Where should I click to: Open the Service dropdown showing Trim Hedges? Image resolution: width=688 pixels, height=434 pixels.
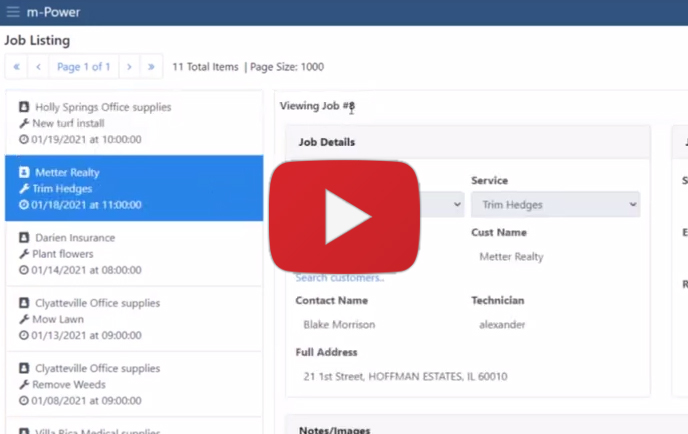click(555, 205)
